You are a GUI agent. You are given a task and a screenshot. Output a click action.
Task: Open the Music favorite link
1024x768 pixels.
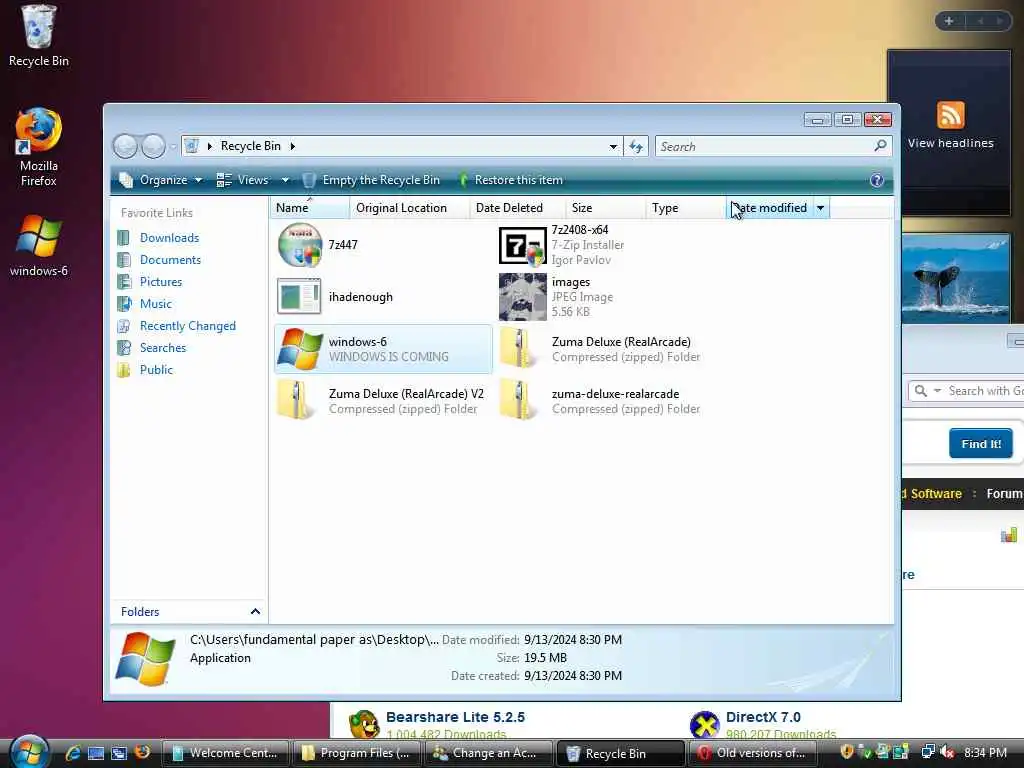point(155,304)
